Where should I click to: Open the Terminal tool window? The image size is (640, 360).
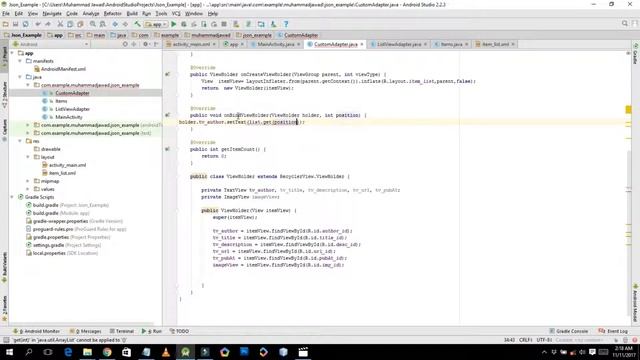pyautogui.click(x=122, y=331)
